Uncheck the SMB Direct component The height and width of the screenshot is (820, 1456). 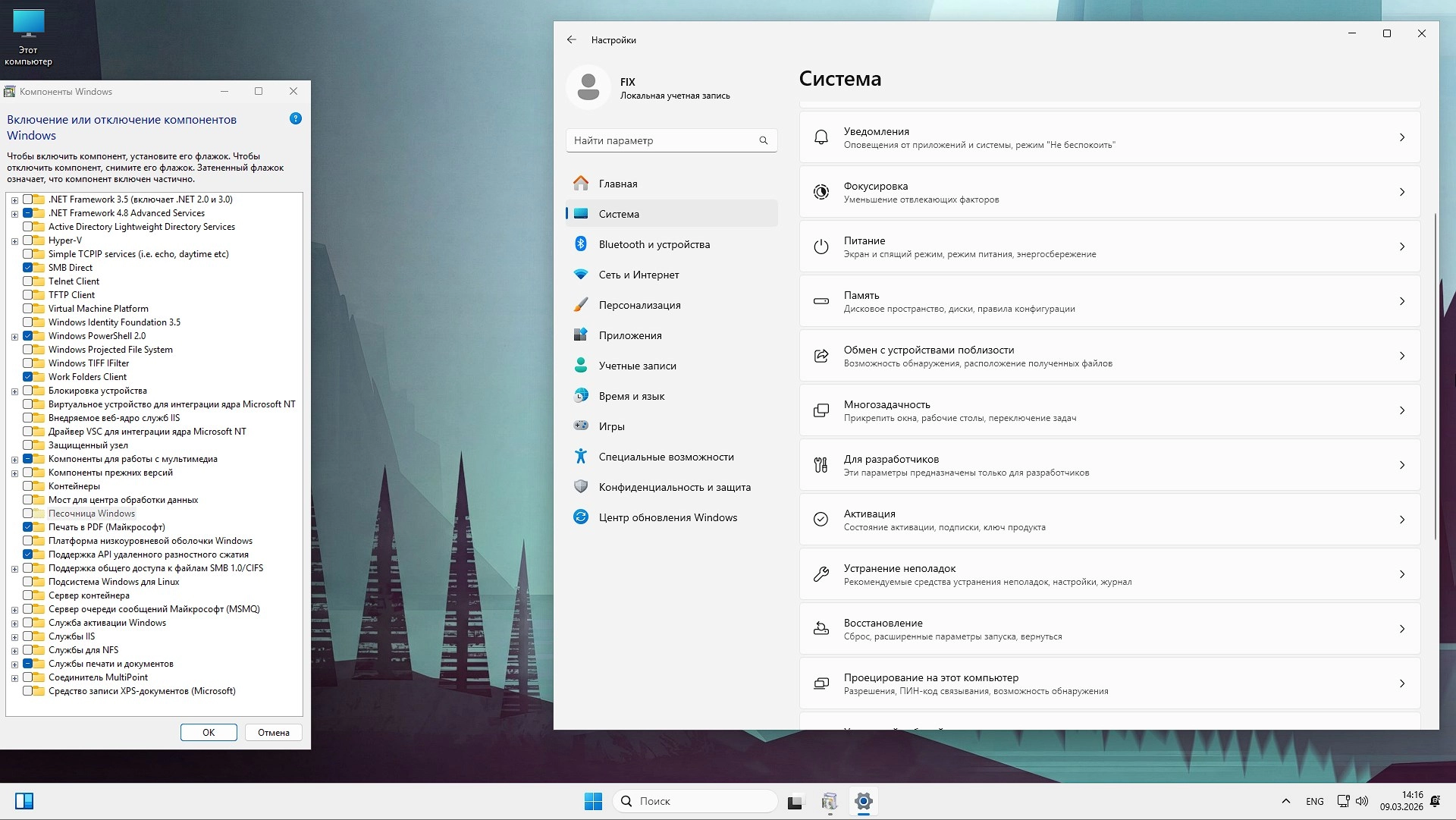(28, 268)
